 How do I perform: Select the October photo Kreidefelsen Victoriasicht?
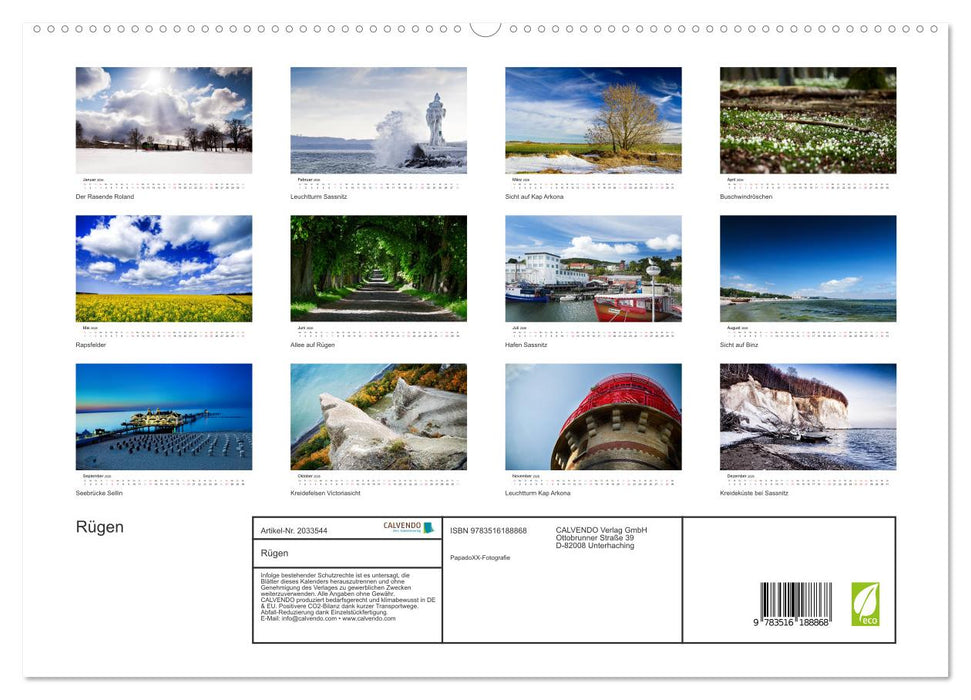coord(377,417)
